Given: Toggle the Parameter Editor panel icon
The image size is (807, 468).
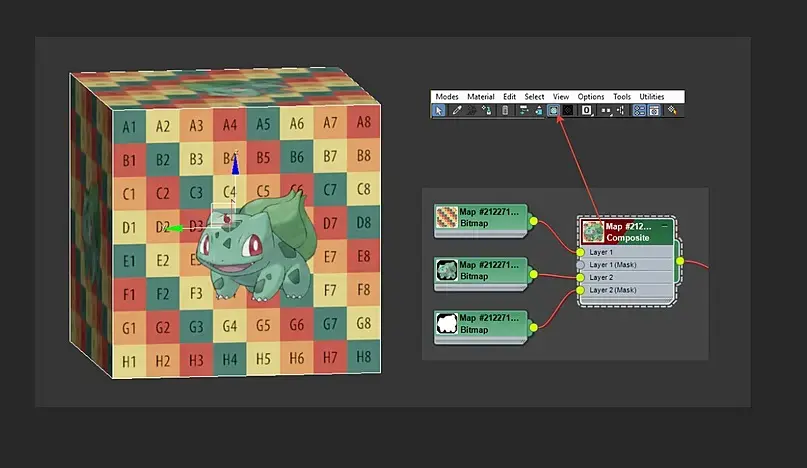Looking at the screenshot, I should click(654, 110).
